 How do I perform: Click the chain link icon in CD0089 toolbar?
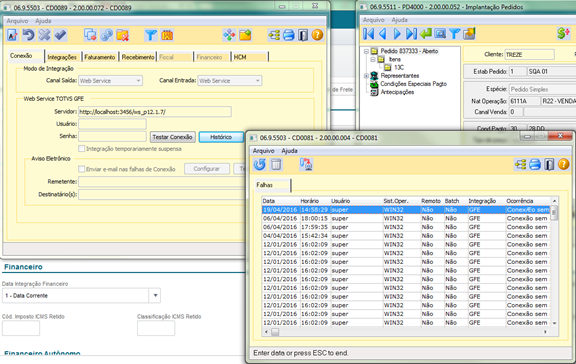(x=107, y=35)
